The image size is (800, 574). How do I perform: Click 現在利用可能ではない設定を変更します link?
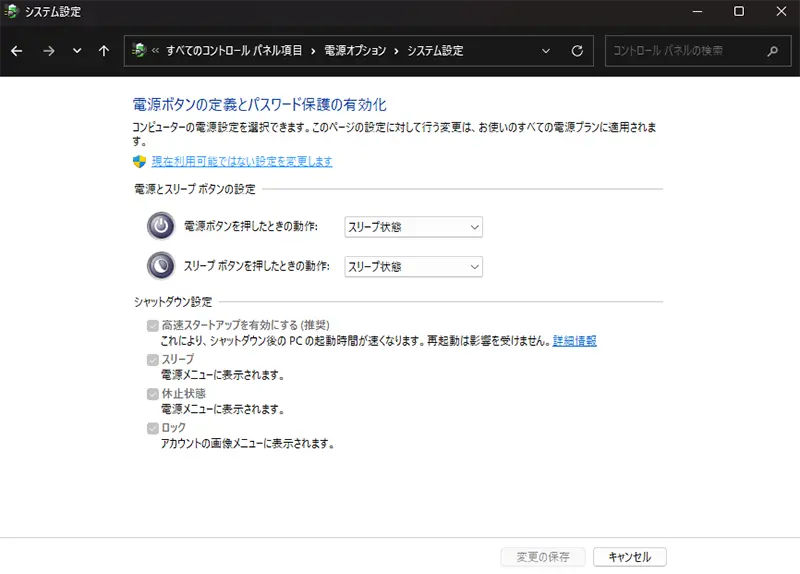[x=242, y=161]
